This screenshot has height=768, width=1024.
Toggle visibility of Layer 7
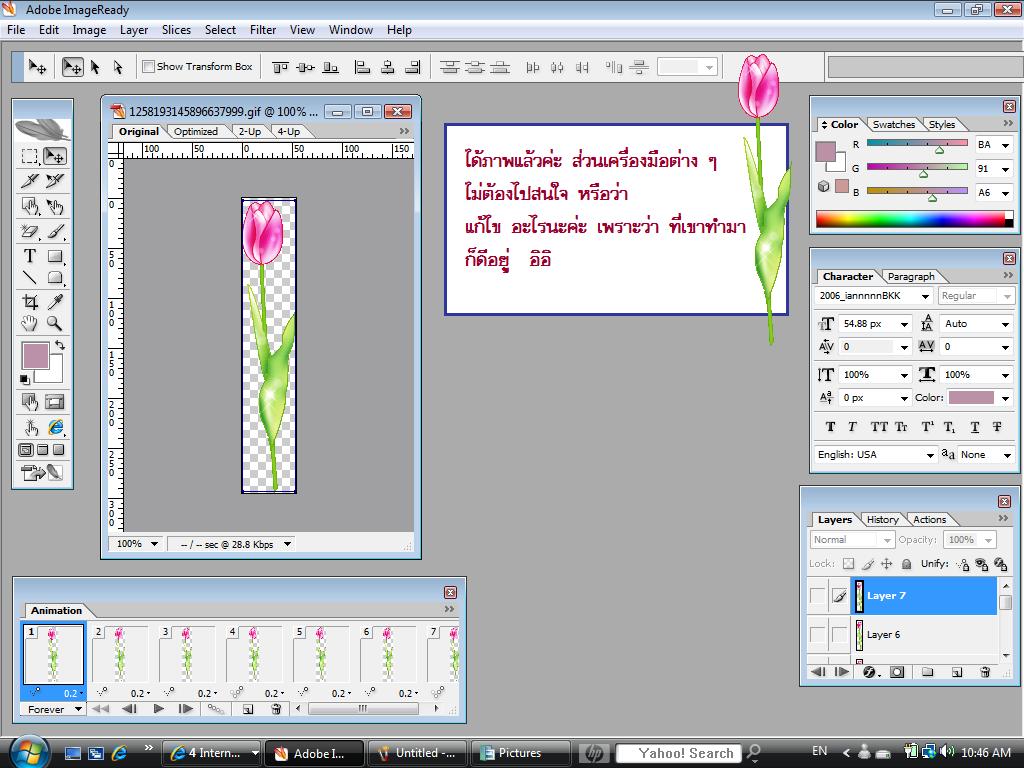818,596
